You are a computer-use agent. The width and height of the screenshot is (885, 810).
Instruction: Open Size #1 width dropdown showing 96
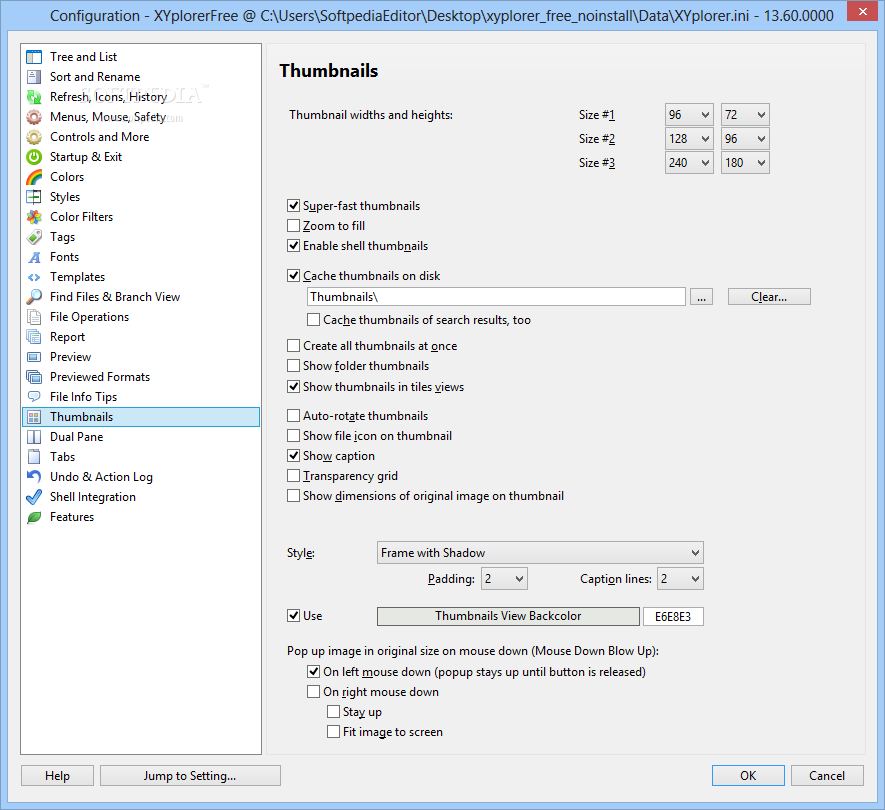[689, 115]
